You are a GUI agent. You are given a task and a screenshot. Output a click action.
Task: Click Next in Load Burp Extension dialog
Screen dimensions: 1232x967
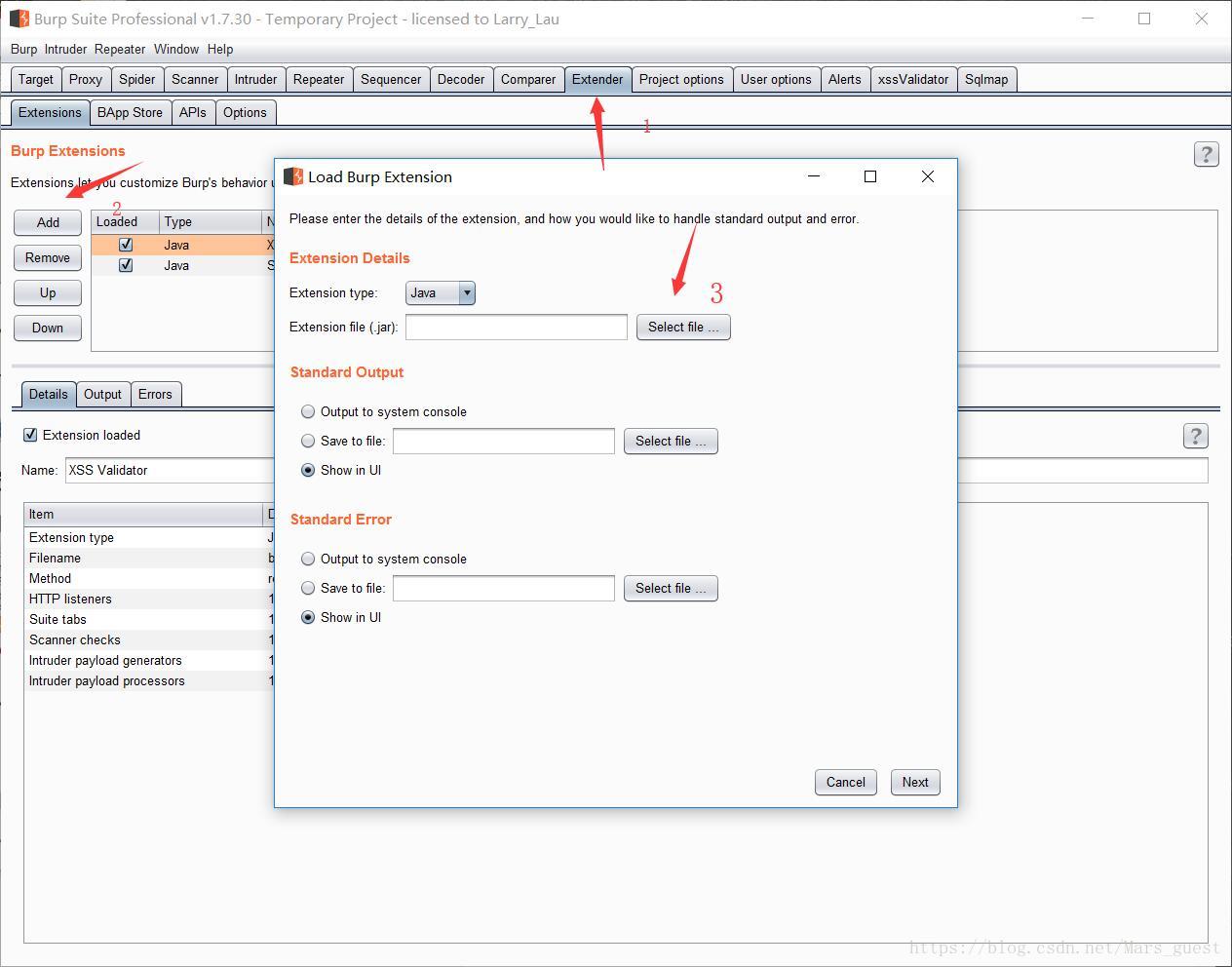click(x=915, y=782)
